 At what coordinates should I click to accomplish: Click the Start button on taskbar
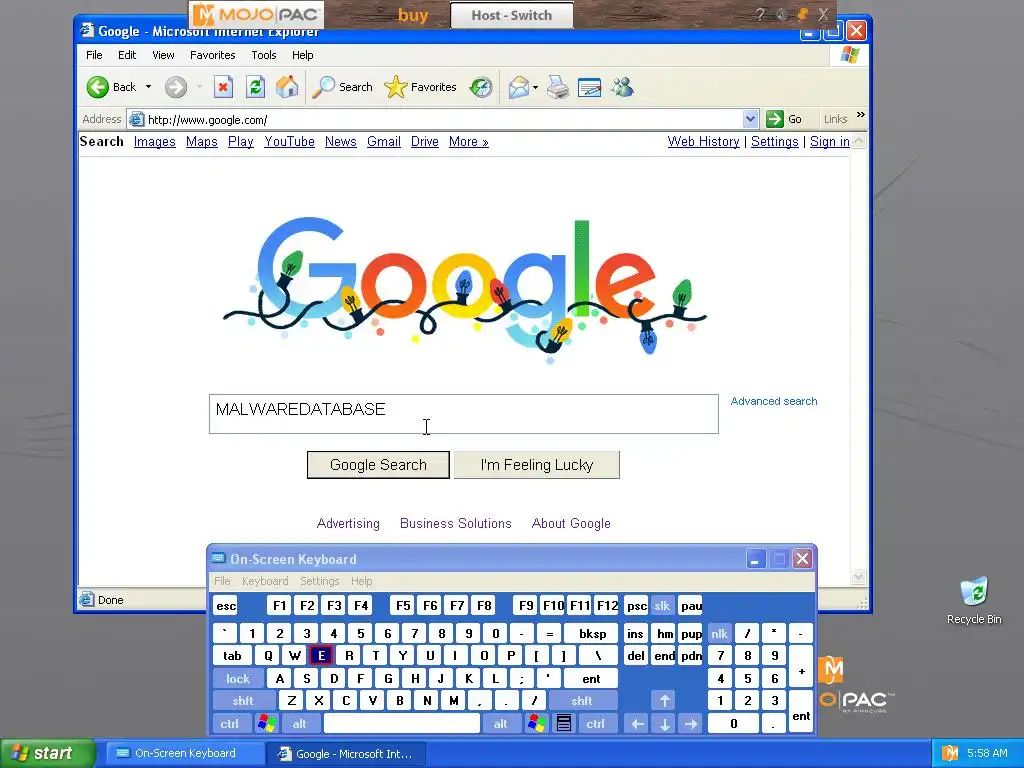pyautogui.click(x=48, y=753)
